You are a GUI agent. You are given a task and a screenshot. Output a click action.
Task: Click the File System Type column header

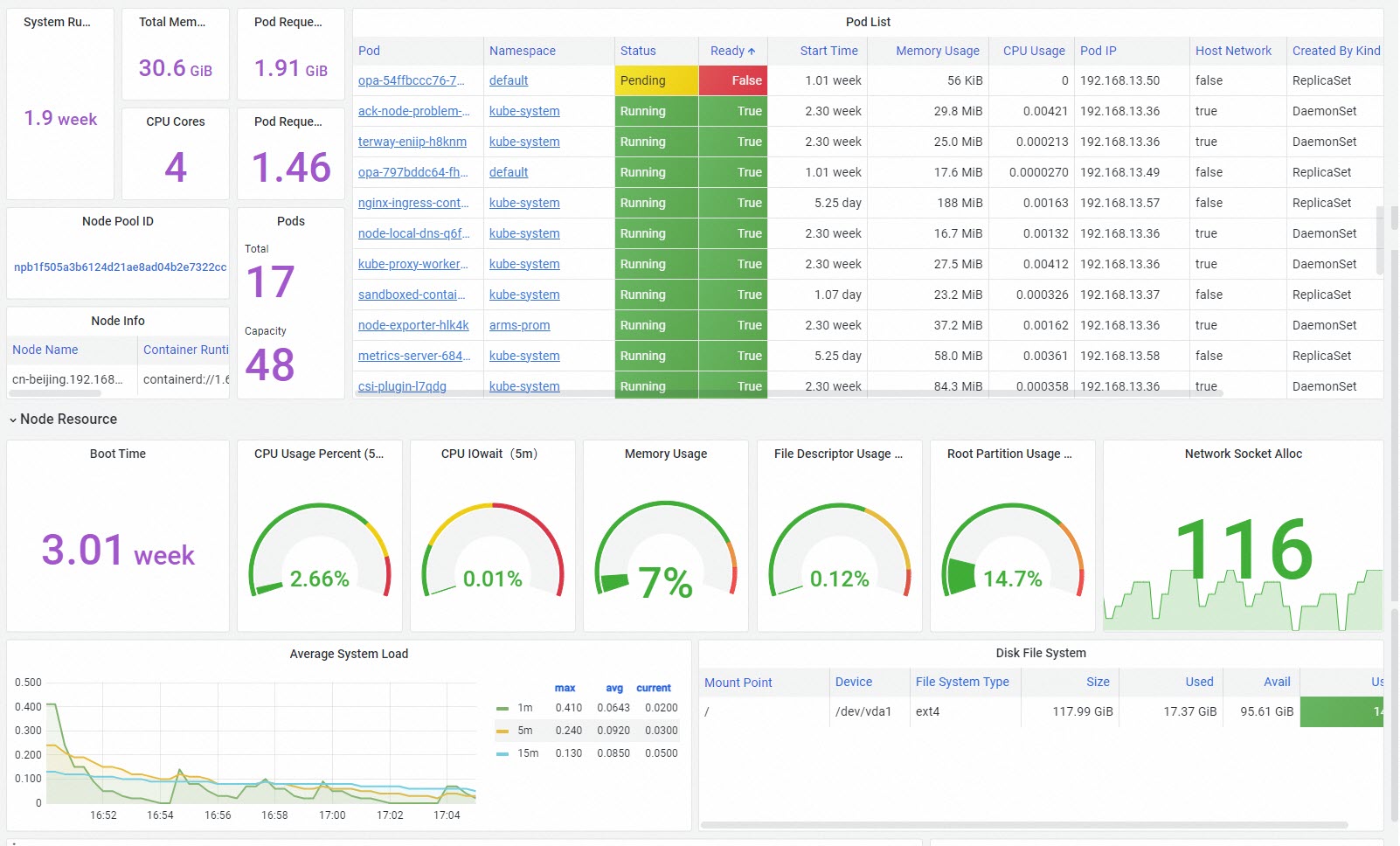(962, 683)
